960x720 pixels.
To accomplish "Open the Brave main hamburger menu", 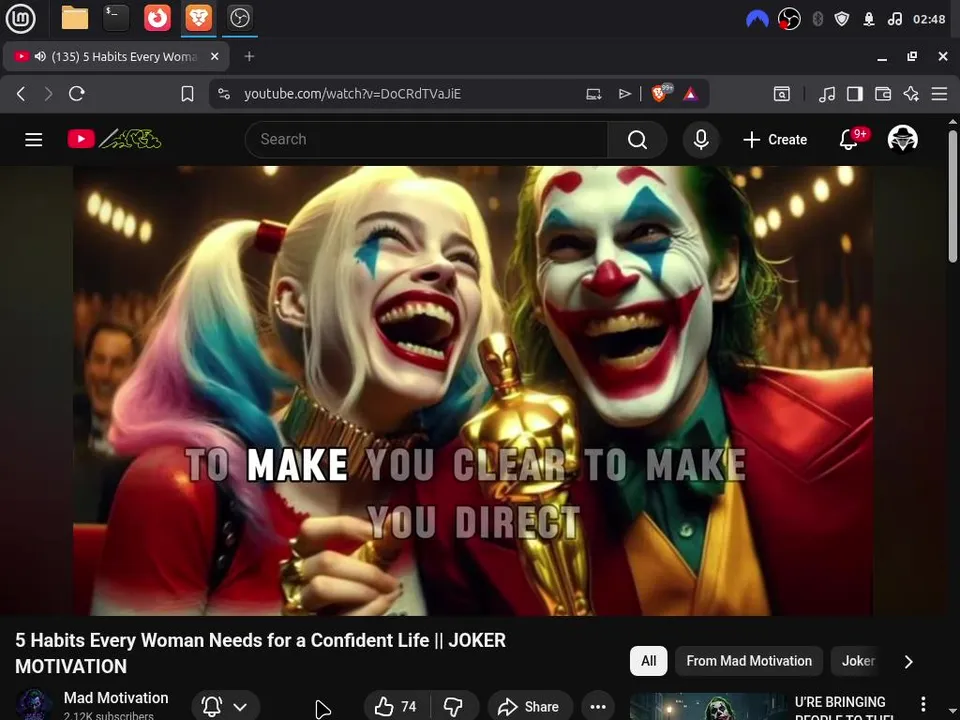I will point(939,94).
